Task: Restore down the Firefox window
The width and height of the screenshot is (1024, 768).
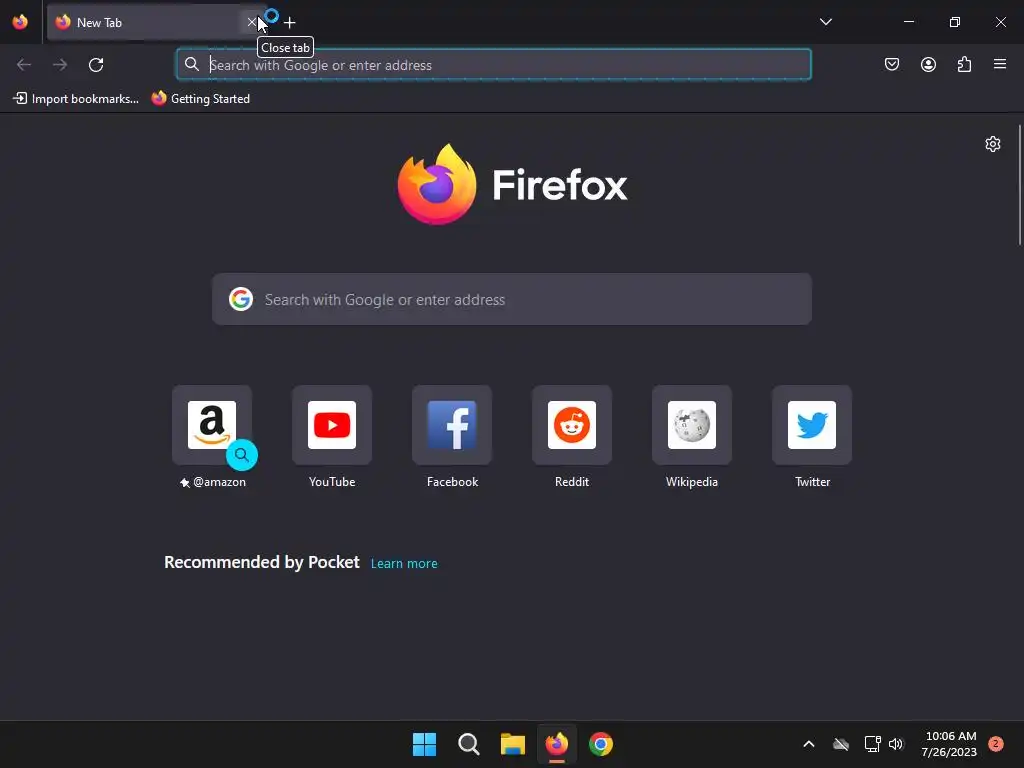Action: coord(955,22)
